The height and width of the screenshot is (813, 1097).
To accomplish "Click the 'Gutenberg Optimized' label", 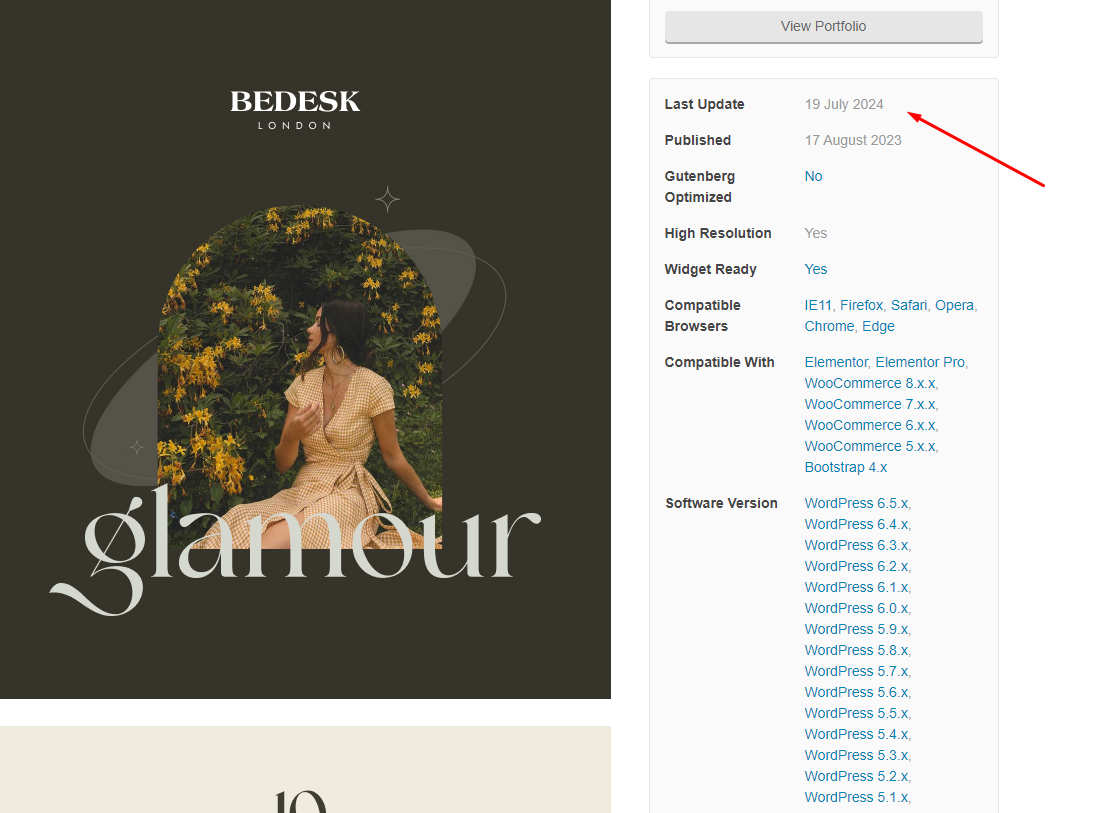I will point(700,187).
